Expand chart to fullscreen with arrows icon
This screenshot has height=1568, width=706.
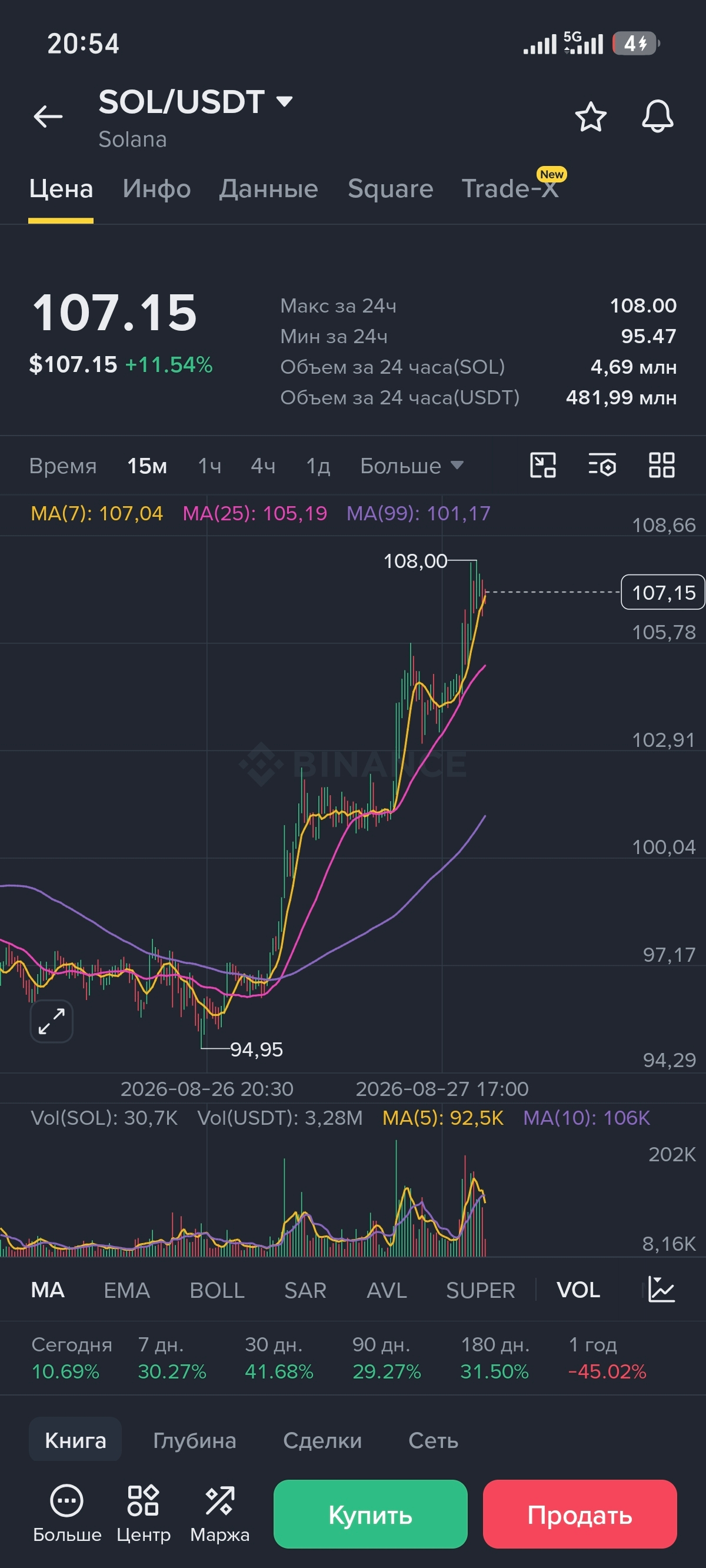tap(52, 1021)
